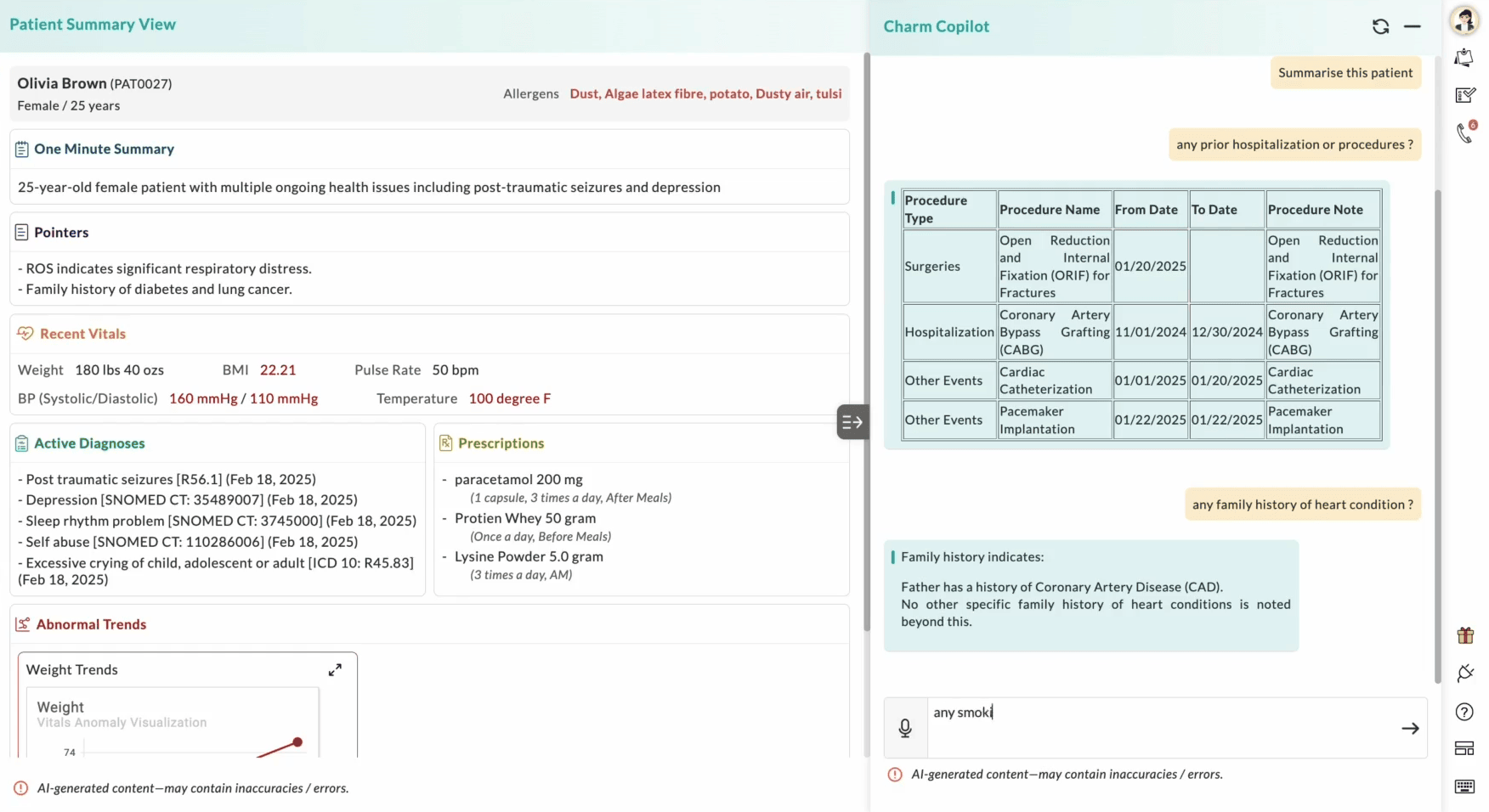This screenshot has width=1489, height=812.
Task: Open the plug integrations icon
Action: click(x=1464, y=674)
